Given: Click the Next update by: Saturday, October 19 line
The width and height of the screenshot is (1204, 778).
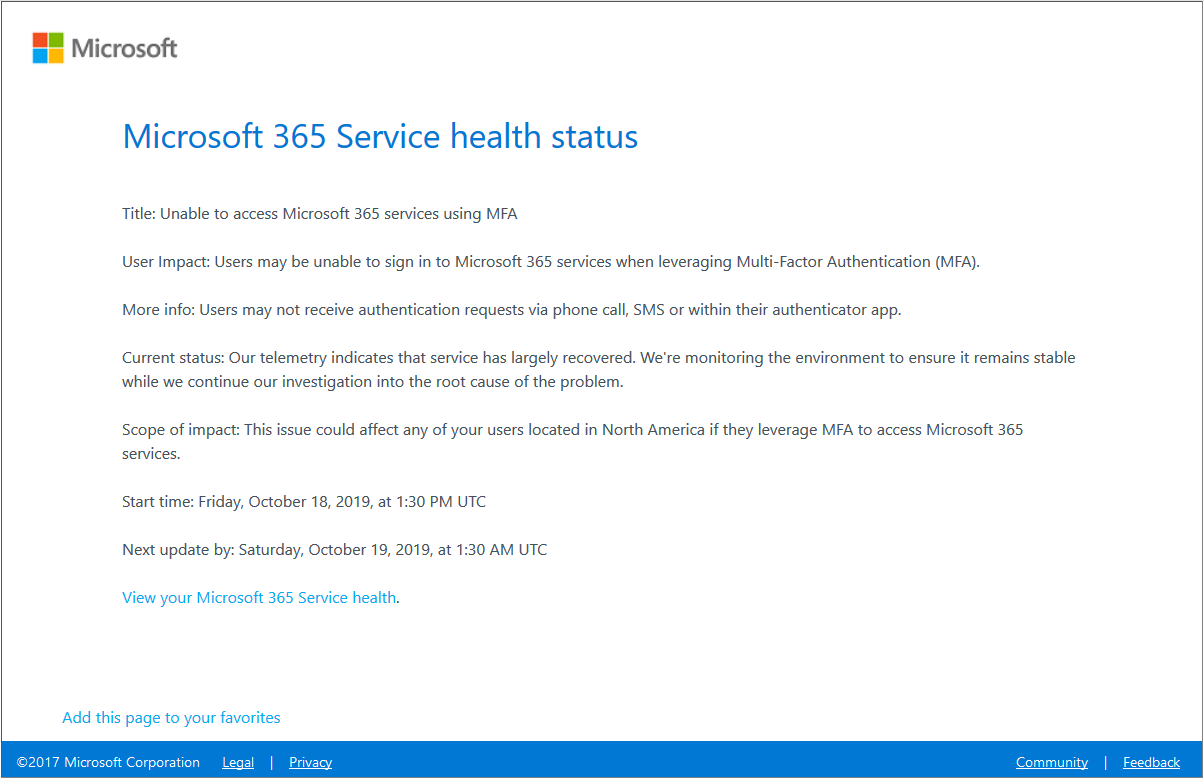Looking at the screenshot, I should (x=335, y=549).
